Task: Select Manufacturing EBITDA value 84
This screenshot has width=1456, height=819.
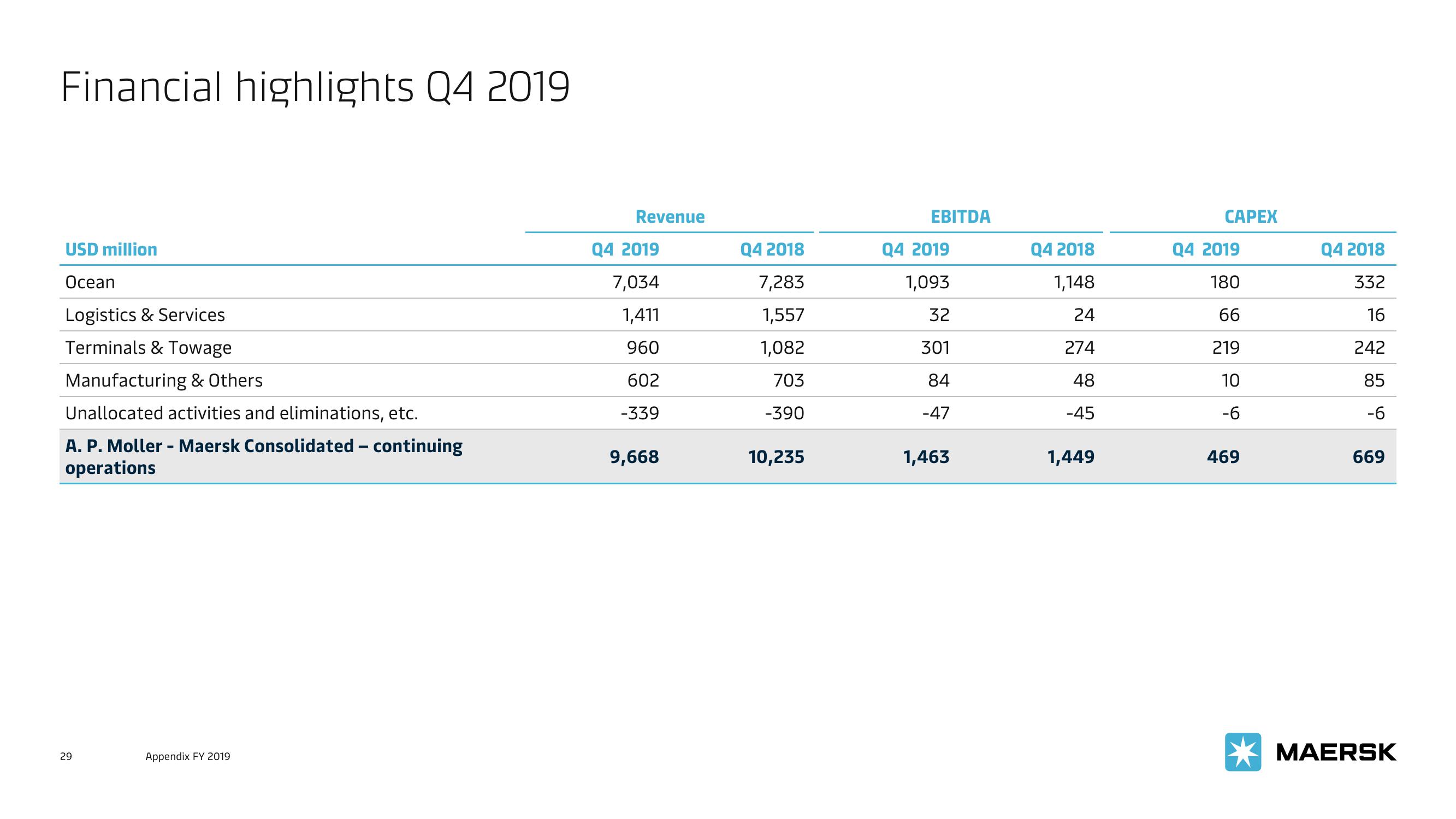Action: [x=939, y=381]
